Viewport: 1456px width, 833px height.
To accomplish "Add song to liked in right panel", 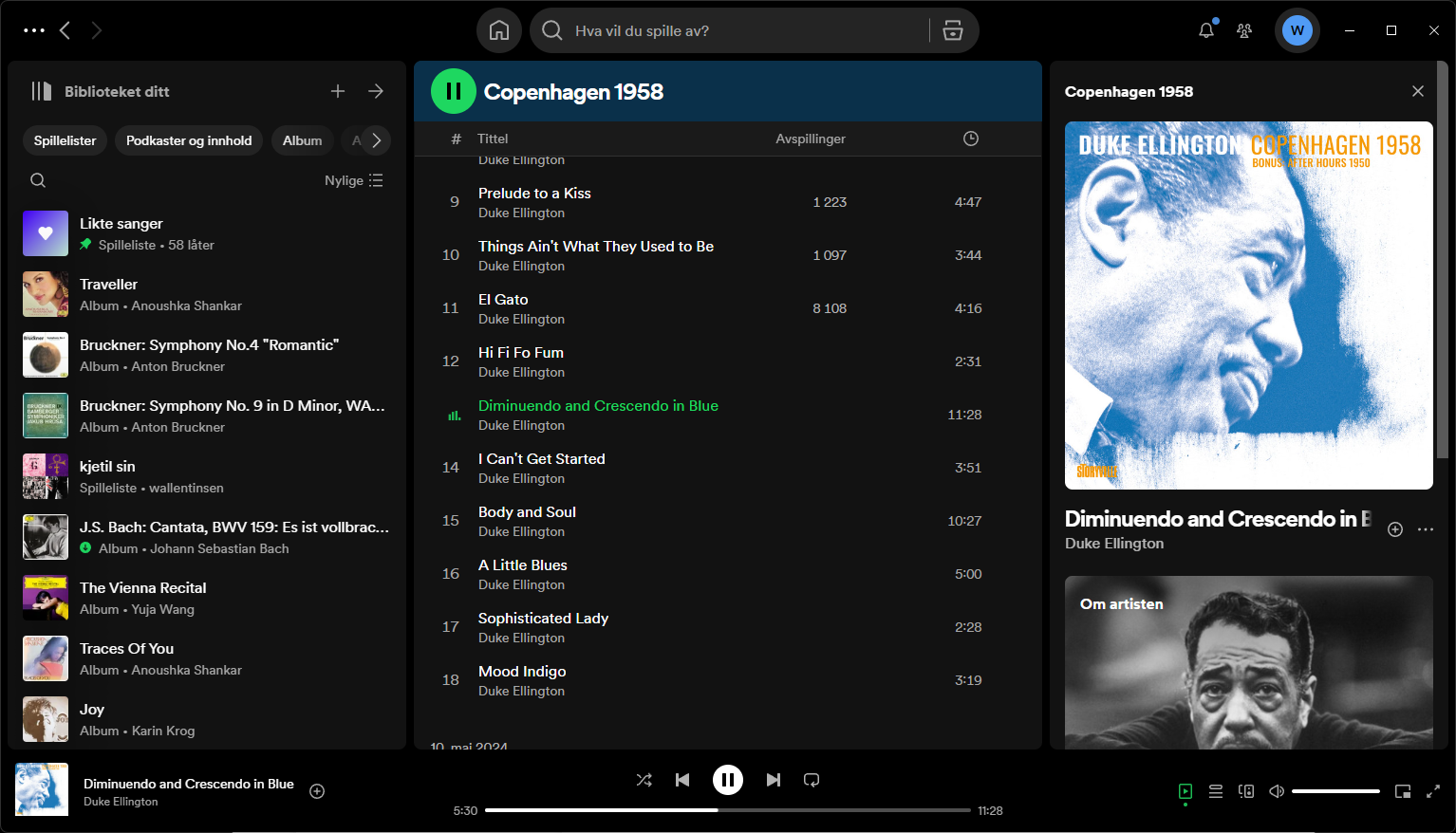I will (x=1395, y=529).
